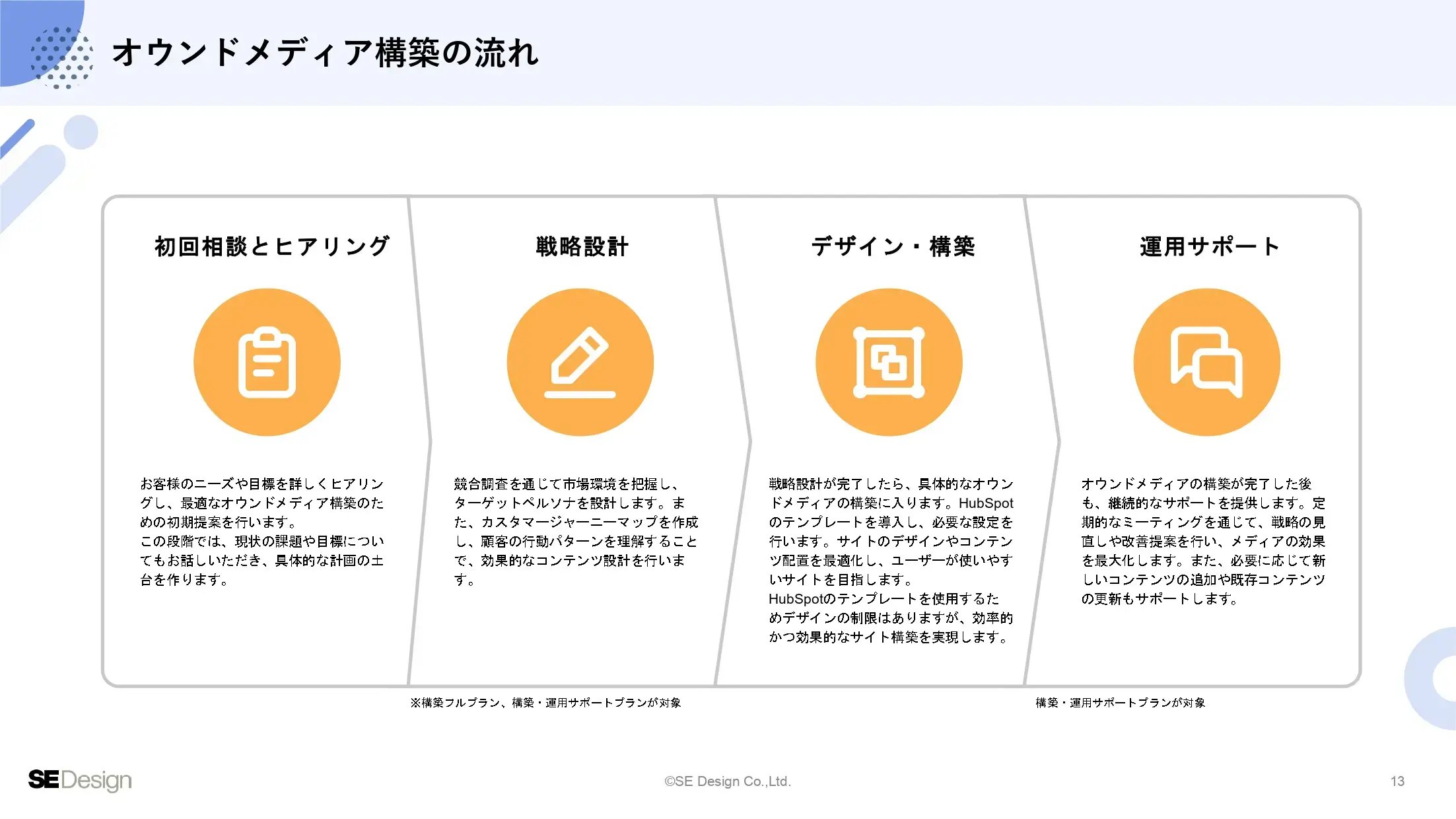
Task: Click the paragraph starting お客様のニーズや目標
Action: coord(262,532)
